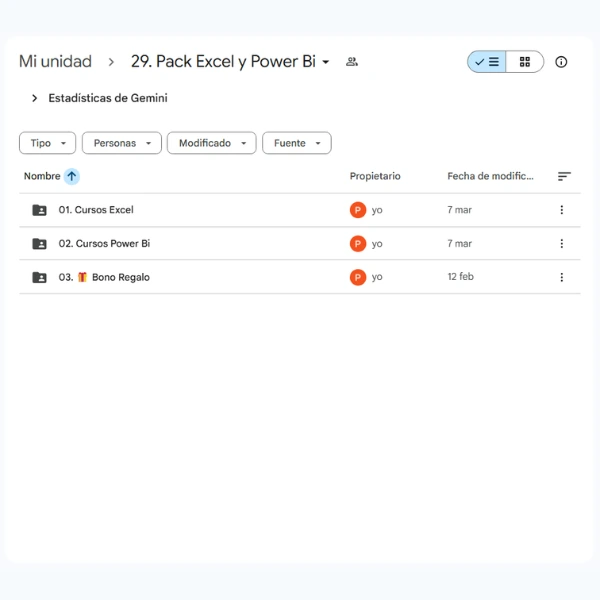Click owner avatar in 01. Cursos Excel row

point(358,210)
